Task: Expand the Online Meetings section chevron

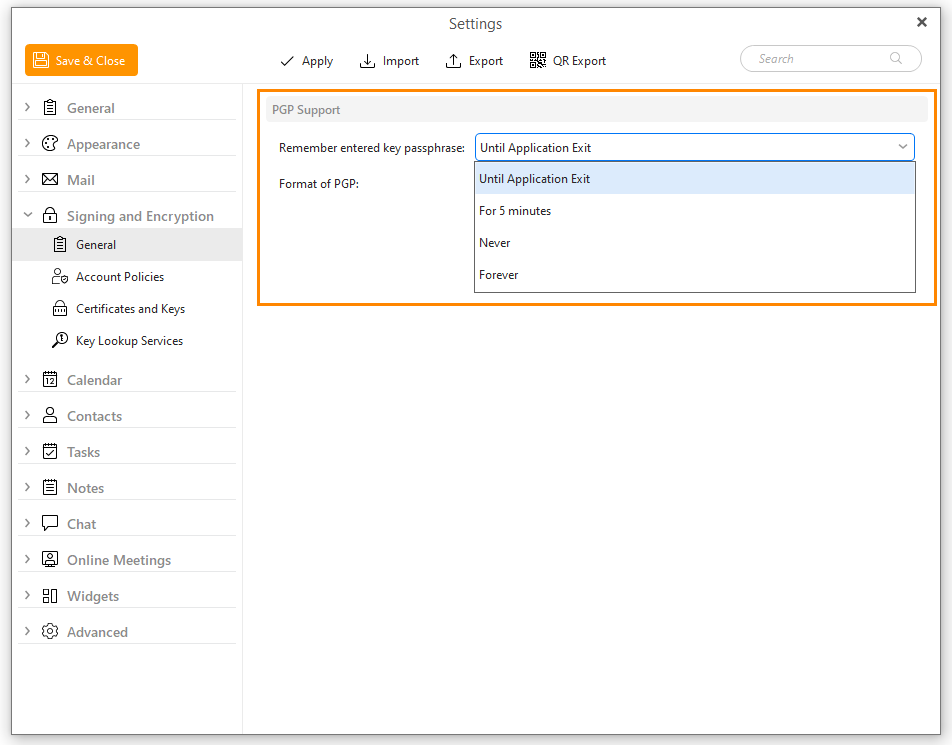Action: coord(27,559)
